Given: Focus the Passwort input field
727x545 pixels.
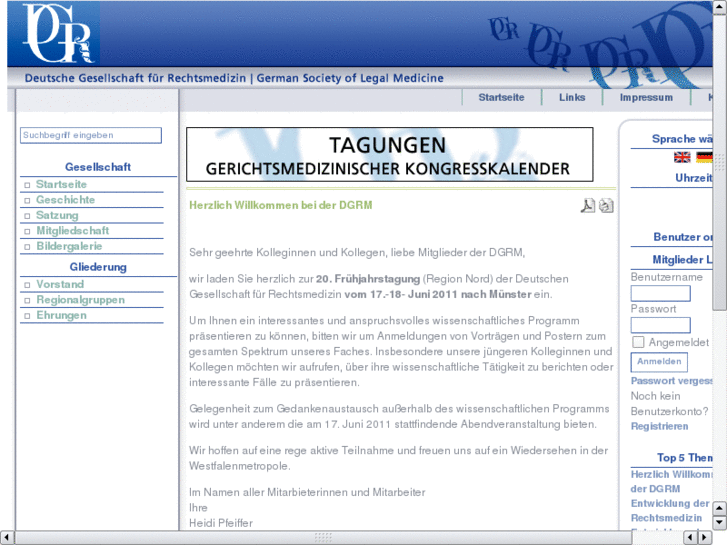Looking at the screenshot, I should click(x=660, y=325).
